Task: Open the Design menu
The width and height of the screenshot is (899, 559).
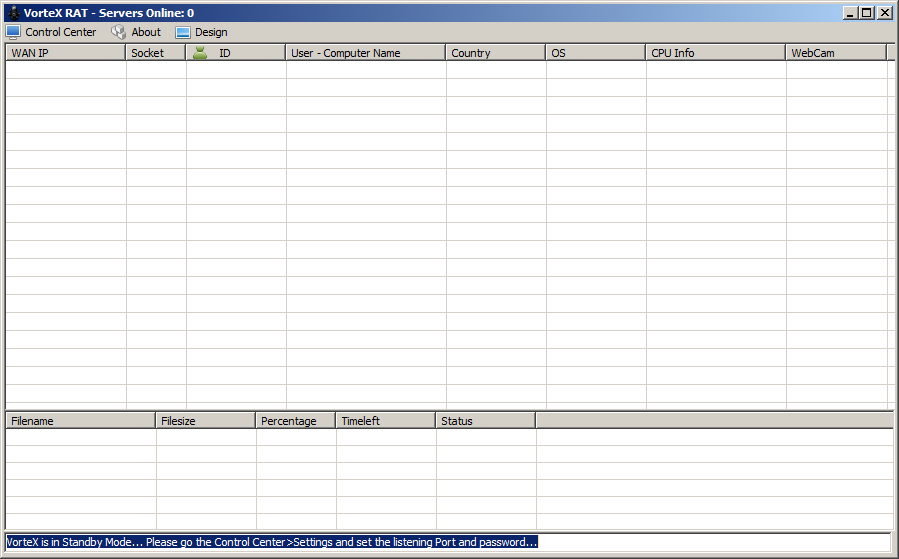Action: pos(211,32)
